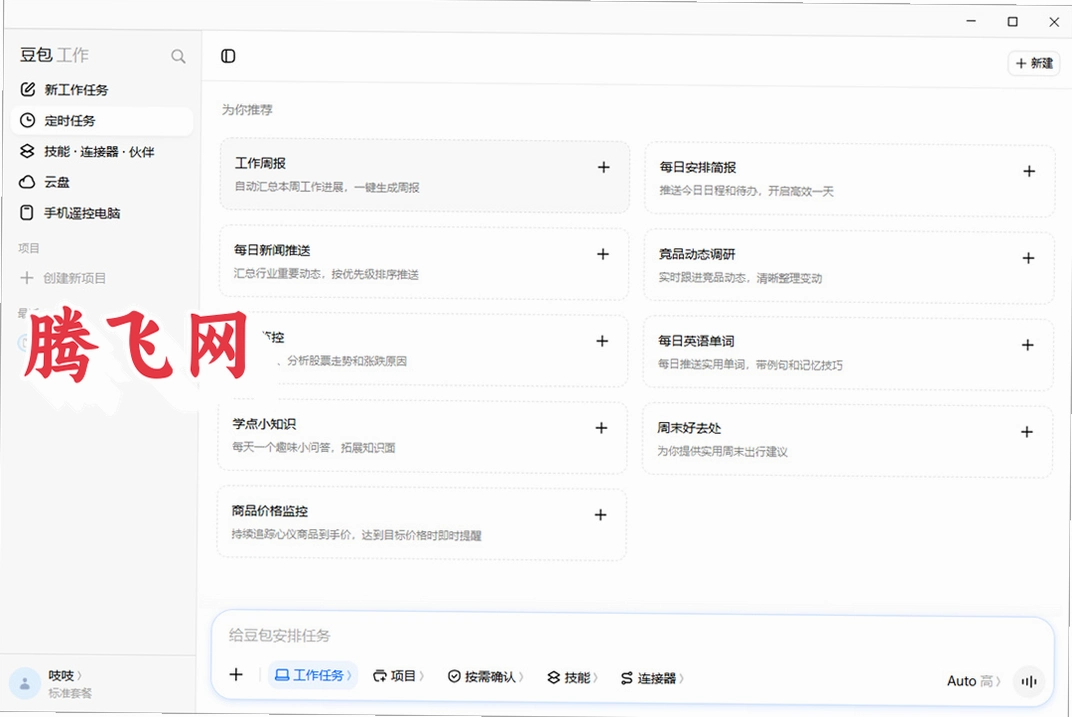The width and height of the screenshot is (1072, 717).
Task: Open the 周末好去处 card title
Action: click(689, 428)
